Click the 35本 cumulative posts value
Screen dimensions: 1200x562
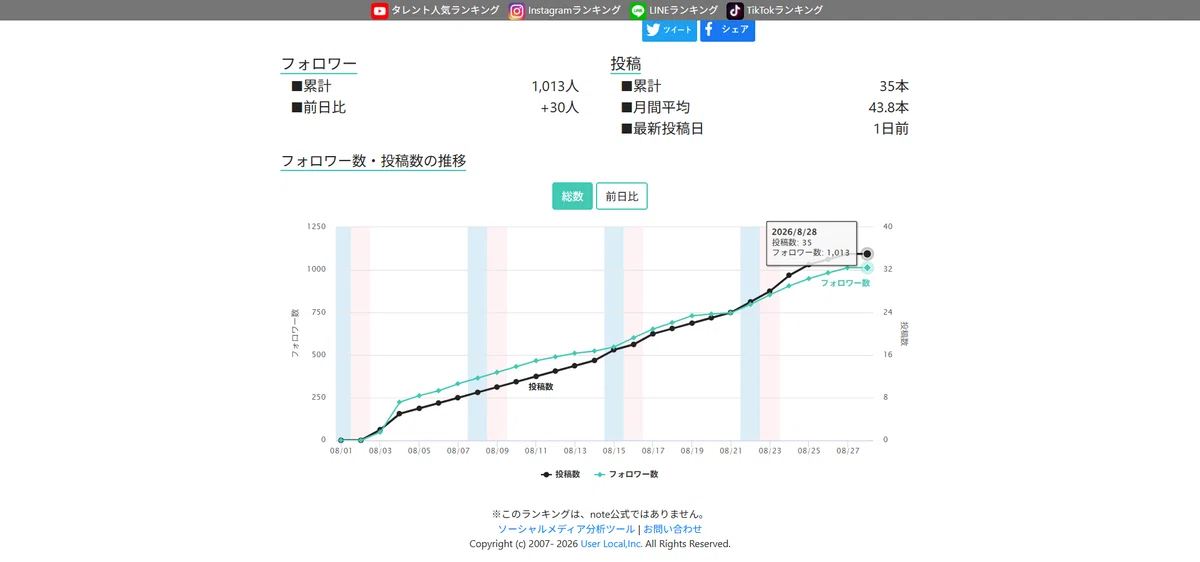point(894,86)
